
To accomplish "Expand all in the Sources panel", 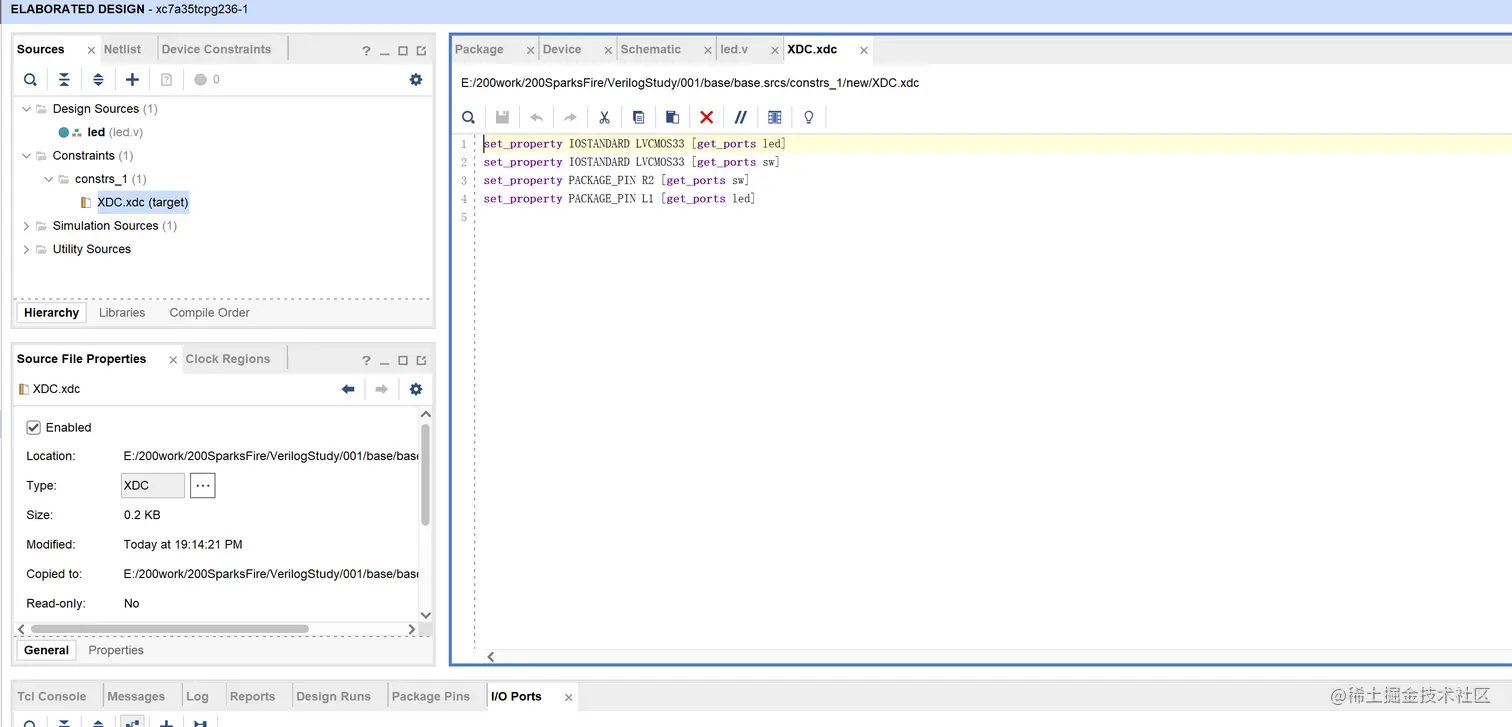I will coord(98,80).
